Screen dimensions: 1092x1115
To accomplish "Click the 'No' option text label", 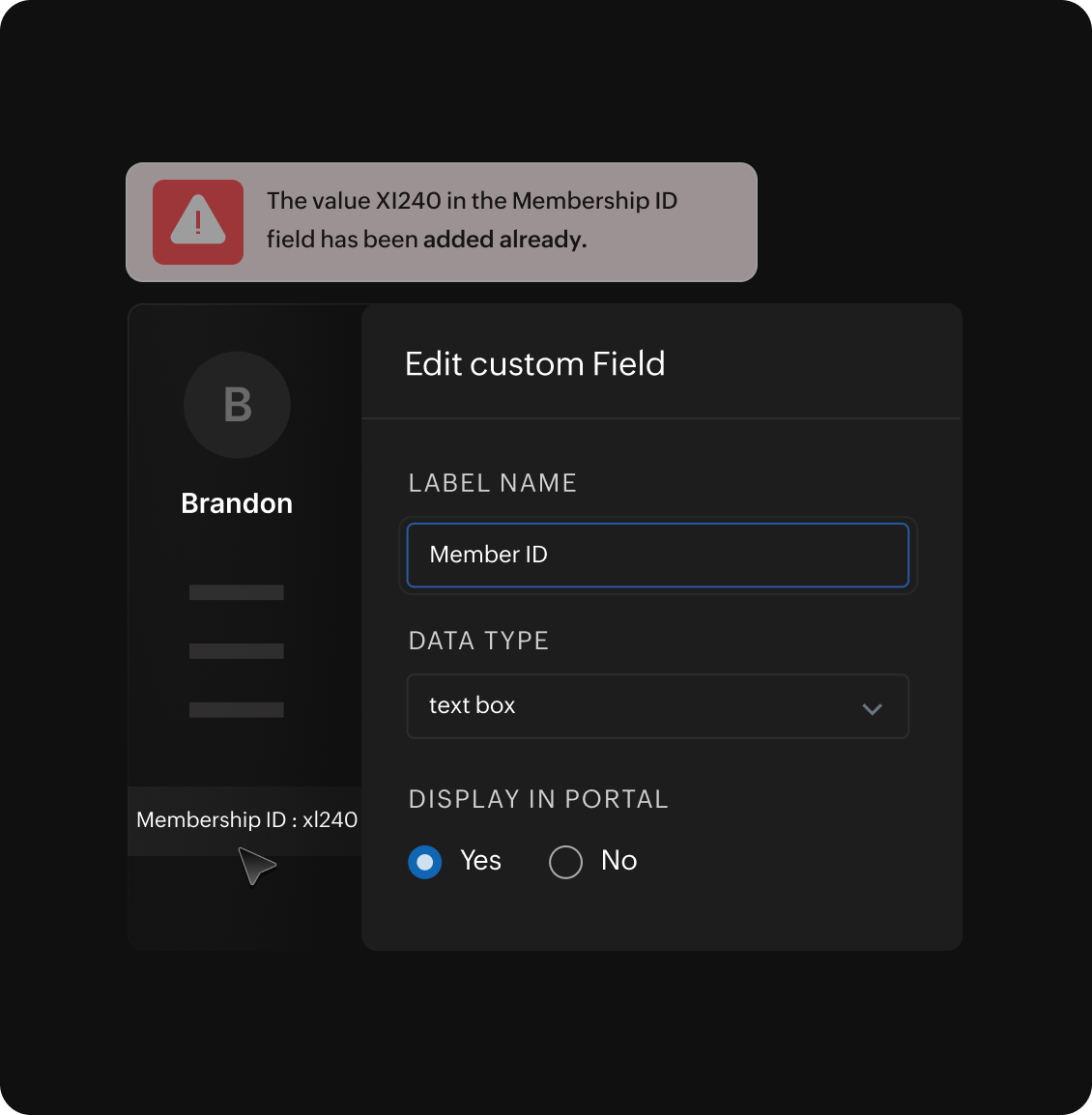I will [x=618, y=861].
